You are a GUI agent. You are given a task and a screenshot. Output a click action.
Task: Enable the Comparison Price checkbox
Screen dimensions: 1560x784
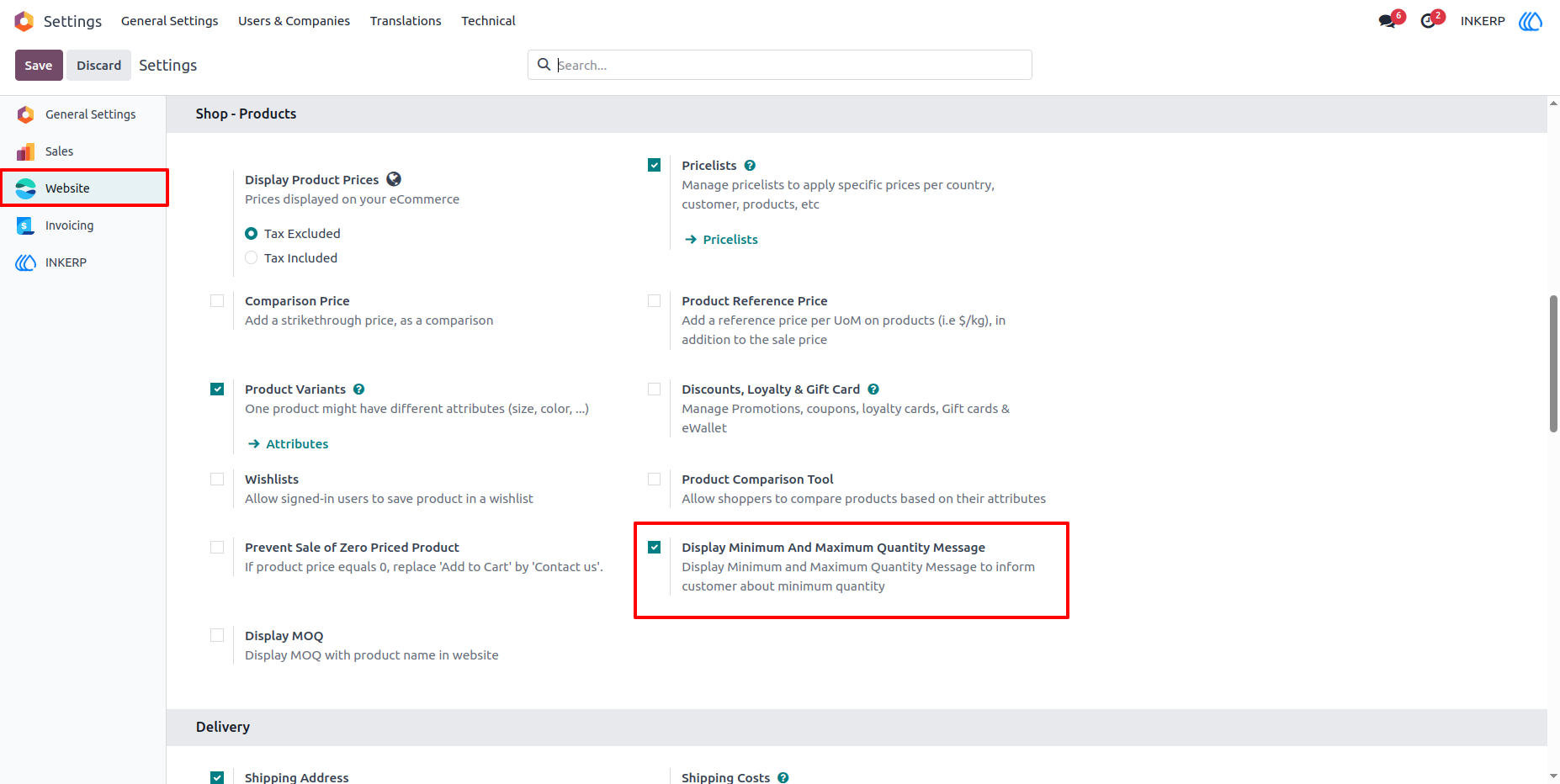(217, 301)
